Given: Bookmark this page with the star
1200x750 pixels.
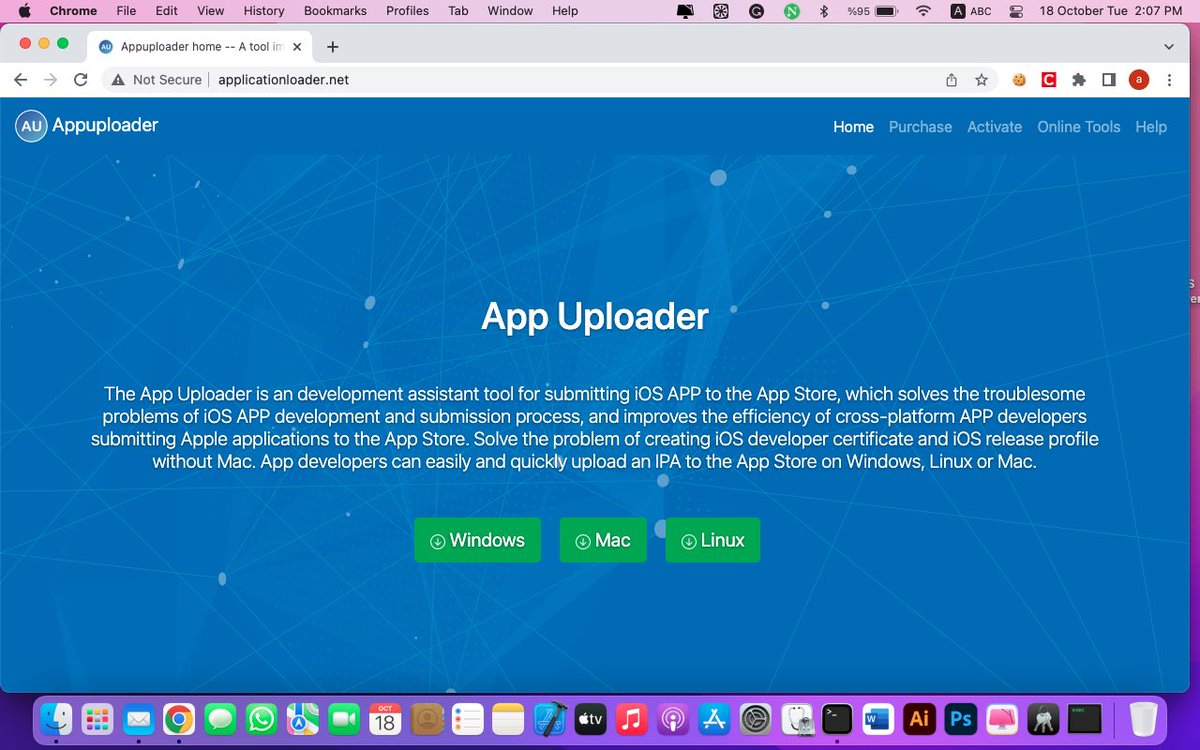Looking at the screenshot, I should [x=982, y=80].
